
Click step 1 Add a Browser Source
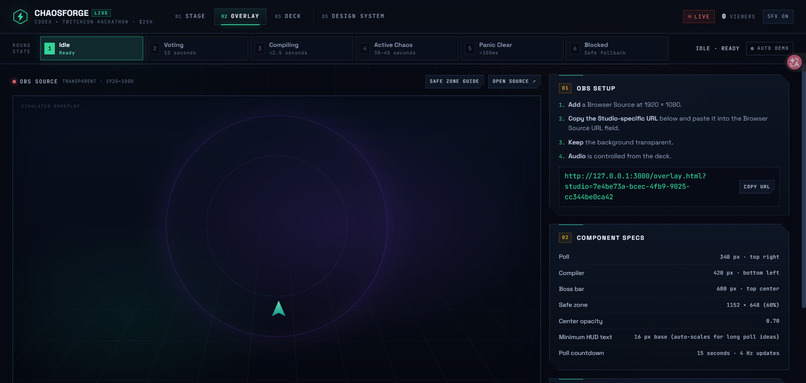(620, 104)
